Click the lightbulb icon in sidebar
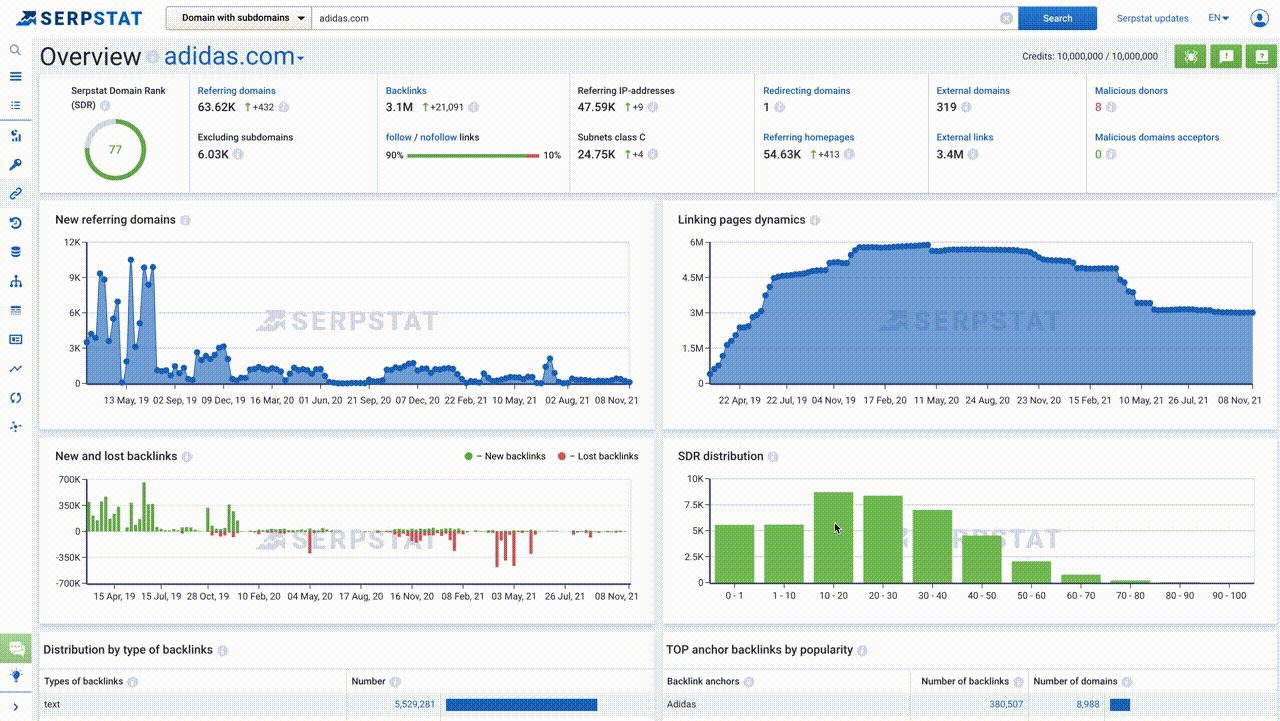 coord(15,676)
